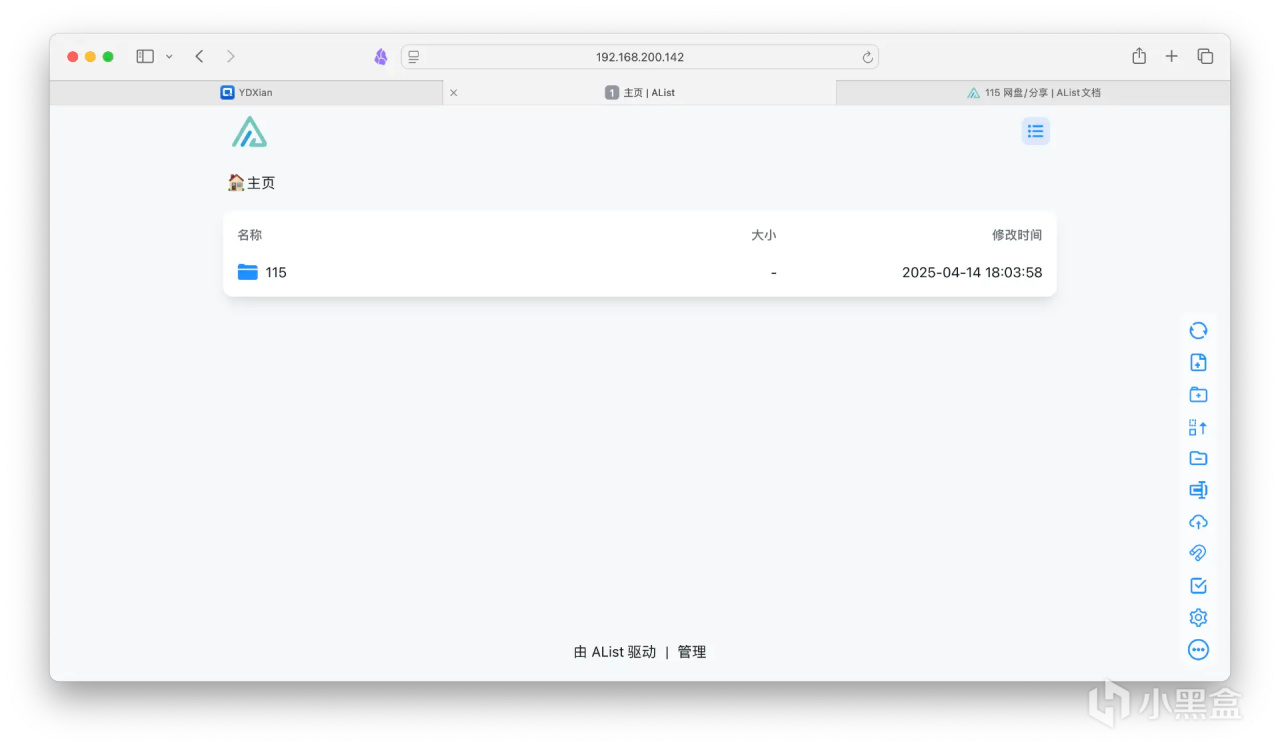Open the 由 AList 驱动 footer link

pos(615,652)
